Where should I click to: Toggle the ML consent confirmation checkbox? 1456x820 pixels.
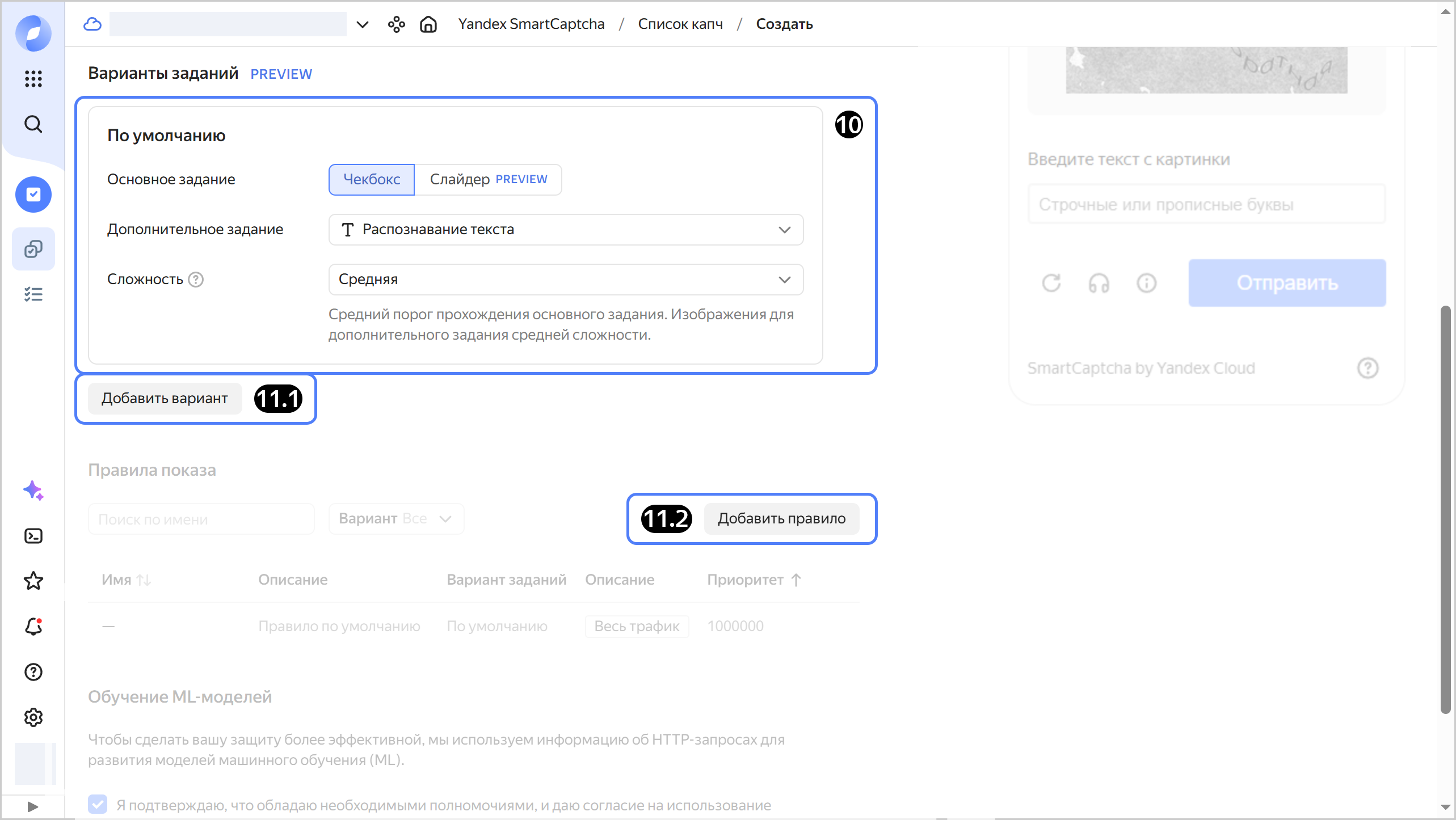pyautogui.click(x=98, y=804)
